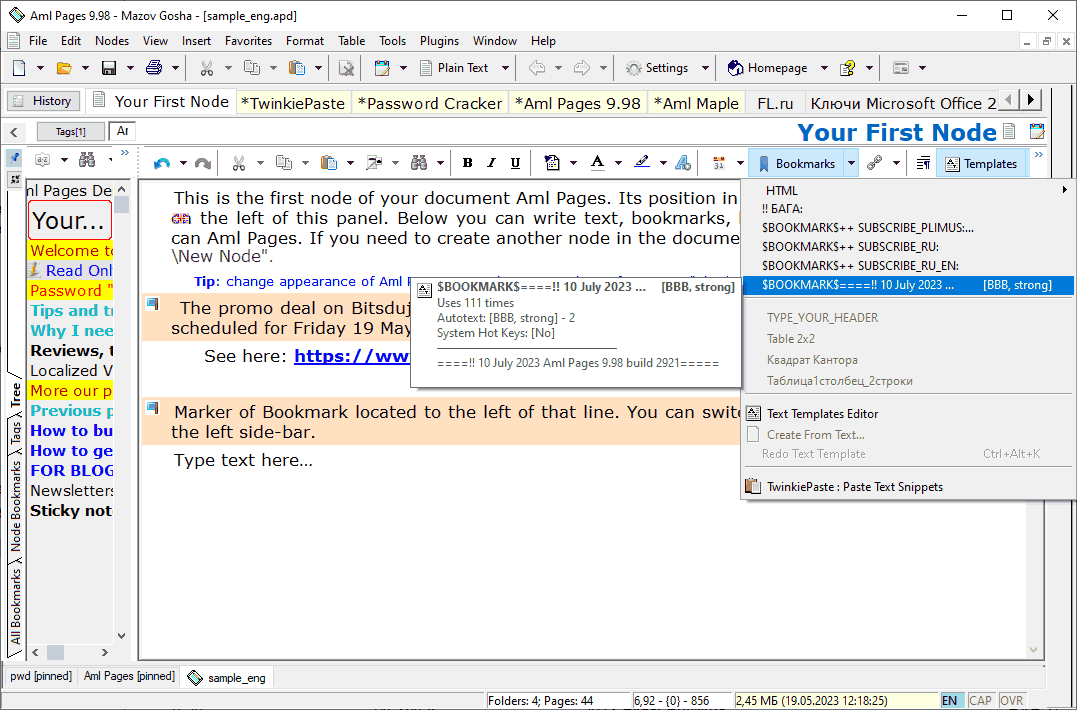Image resolution: width=1077 pixels, height=710 pixels.
Task: Open the font color tool (letter A)
Action: pos(598,163)
